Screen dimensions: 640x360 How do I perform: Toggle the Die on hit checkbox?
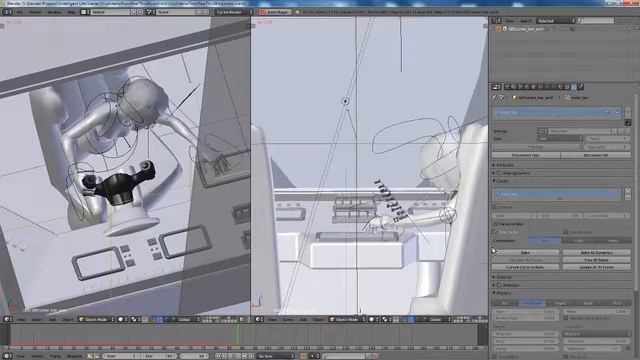[566, 357]
